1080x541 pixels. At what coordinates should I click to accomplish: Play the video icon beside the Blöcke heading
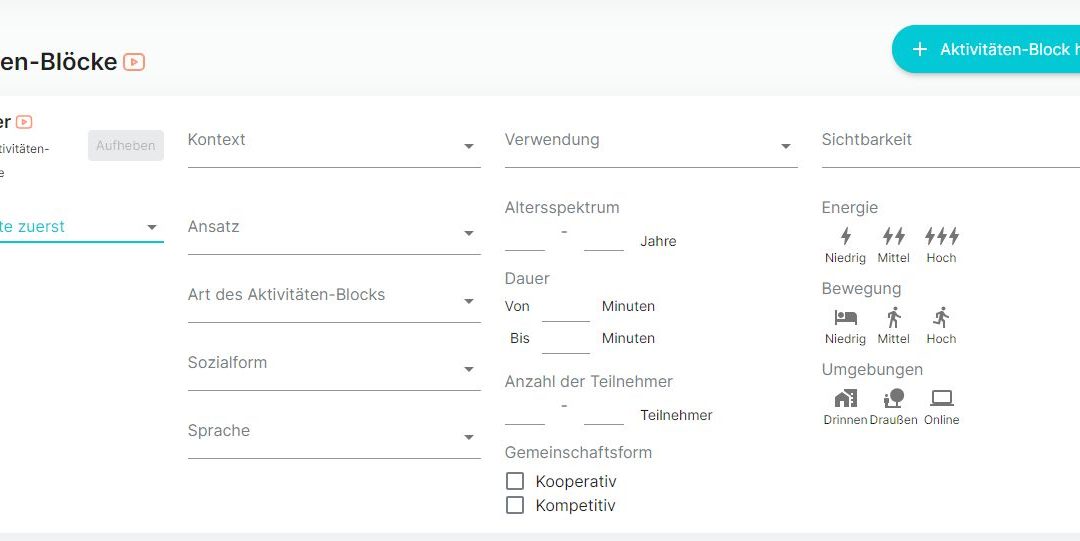tap(134, 62)
